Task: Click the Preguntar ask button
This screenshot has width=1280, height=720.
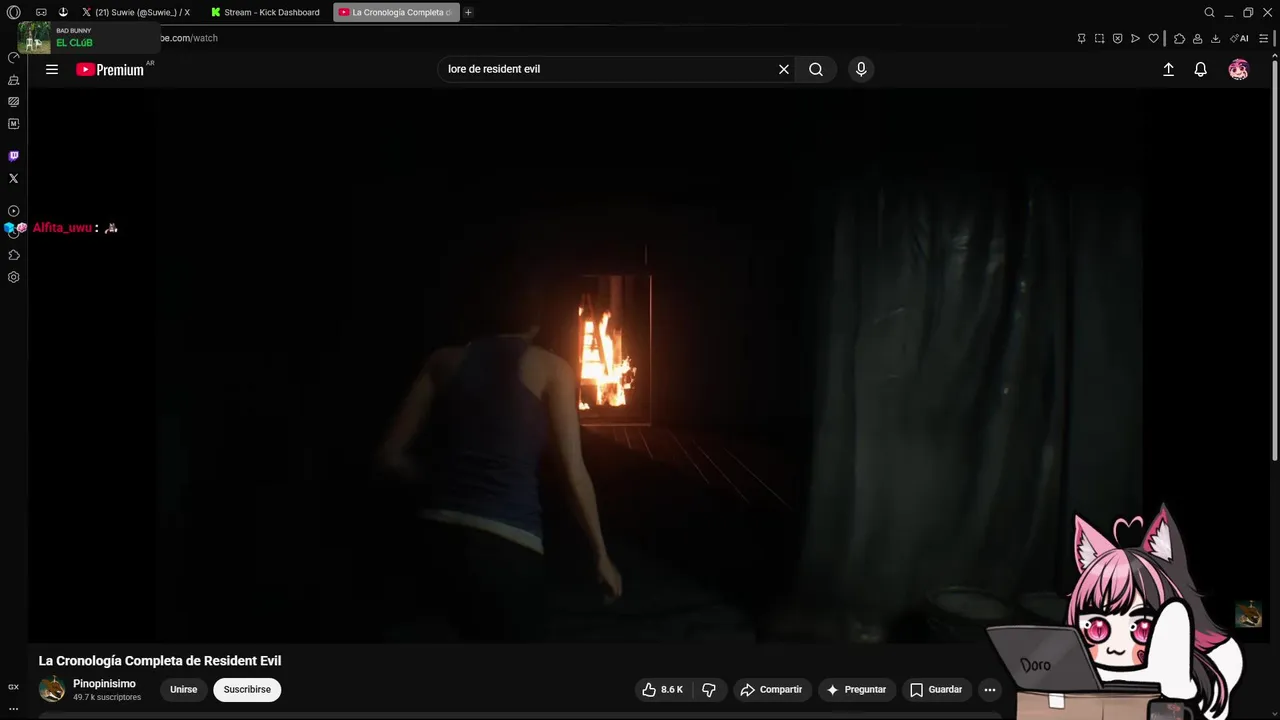Action: point(855,689)
